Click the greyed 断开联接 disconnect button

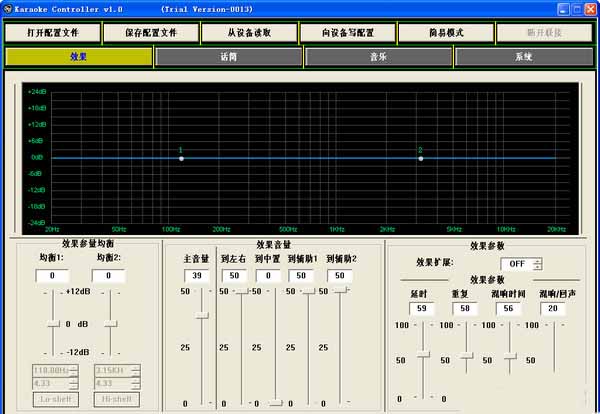click(544, 33)
